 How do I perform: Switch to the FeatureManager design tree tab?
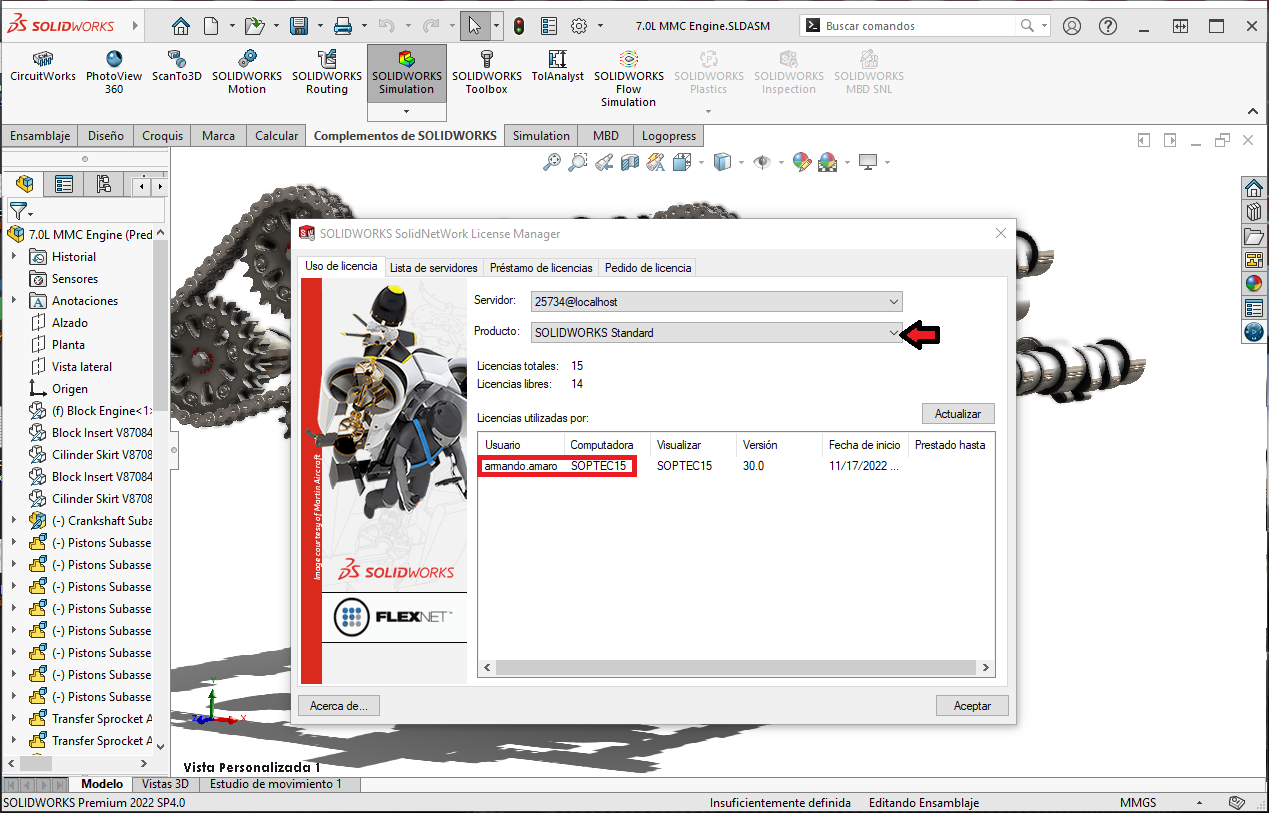[25, 184]
